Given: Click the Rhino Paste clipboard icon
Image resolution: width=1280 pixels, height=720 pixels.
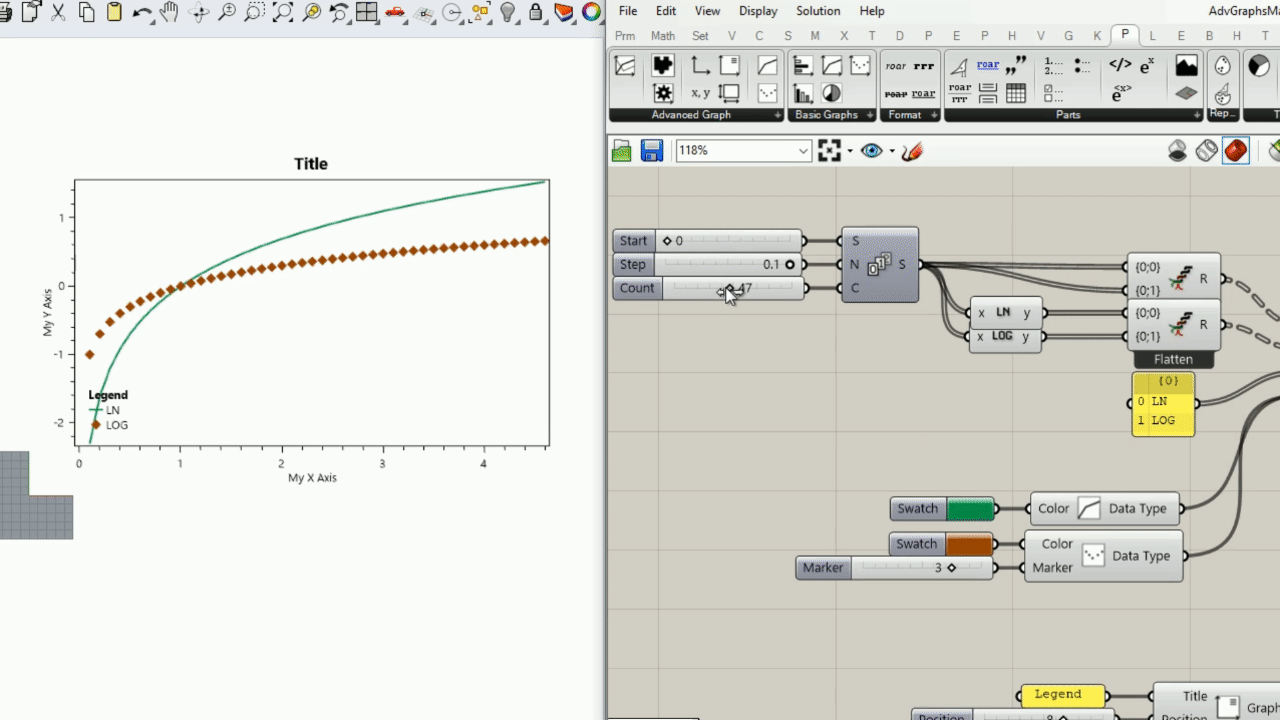Looking at the screenshot, I should (114, 12).
